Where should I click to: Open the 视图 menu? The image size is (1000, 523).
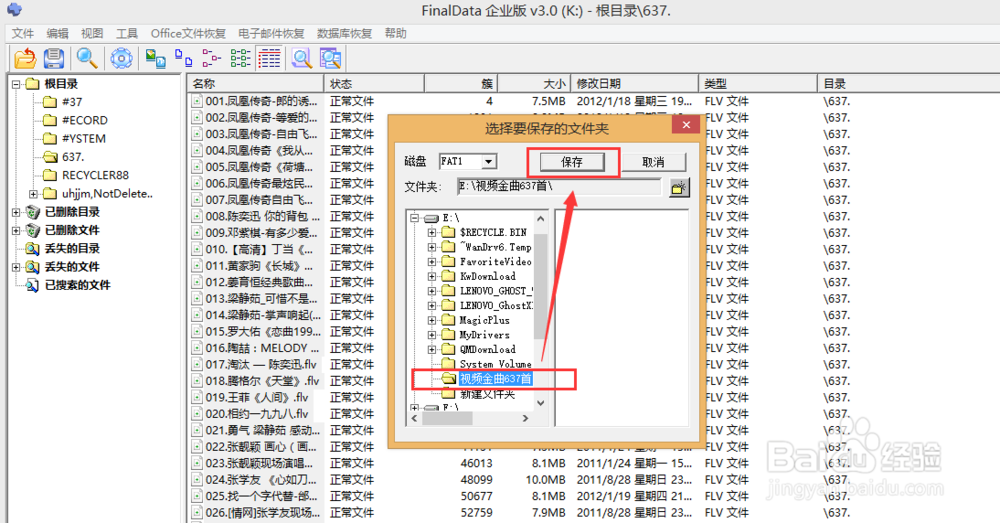coord(92,33)
